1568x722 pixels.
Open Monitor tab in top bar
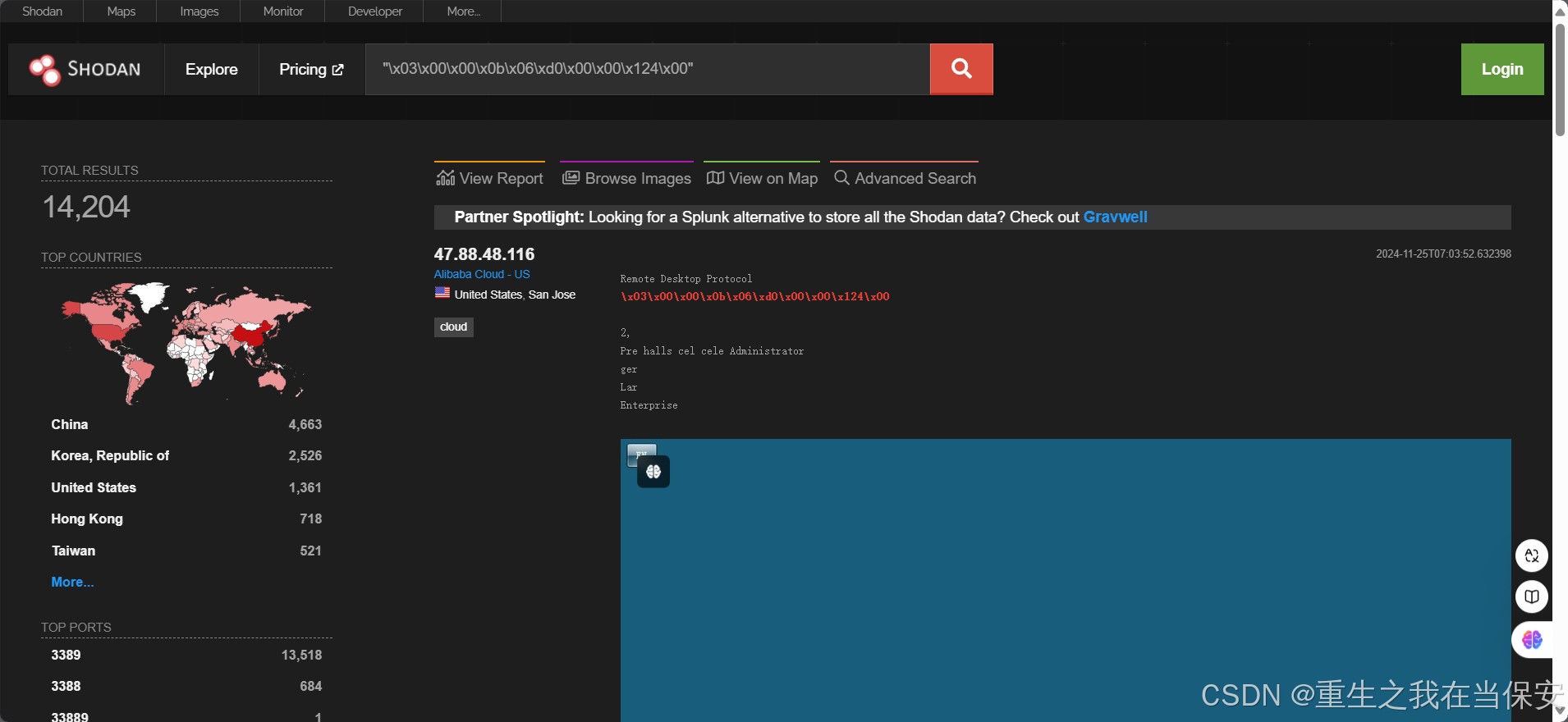pyautogui.click(x=283, y=11)
